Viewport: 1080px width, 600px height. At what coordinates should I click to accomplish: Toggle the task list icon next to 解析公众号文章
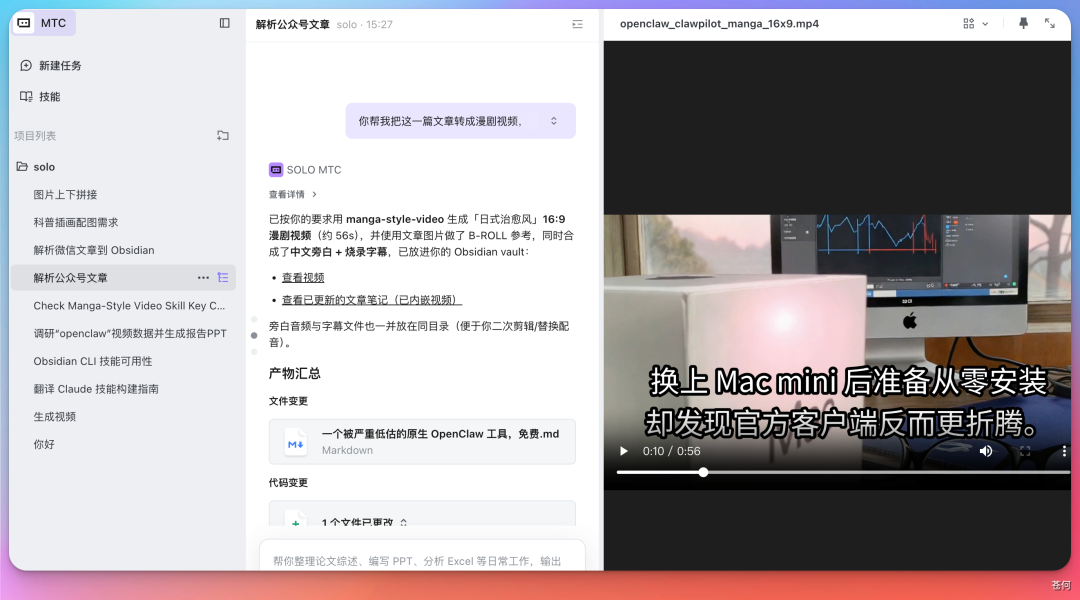[221, 277]
